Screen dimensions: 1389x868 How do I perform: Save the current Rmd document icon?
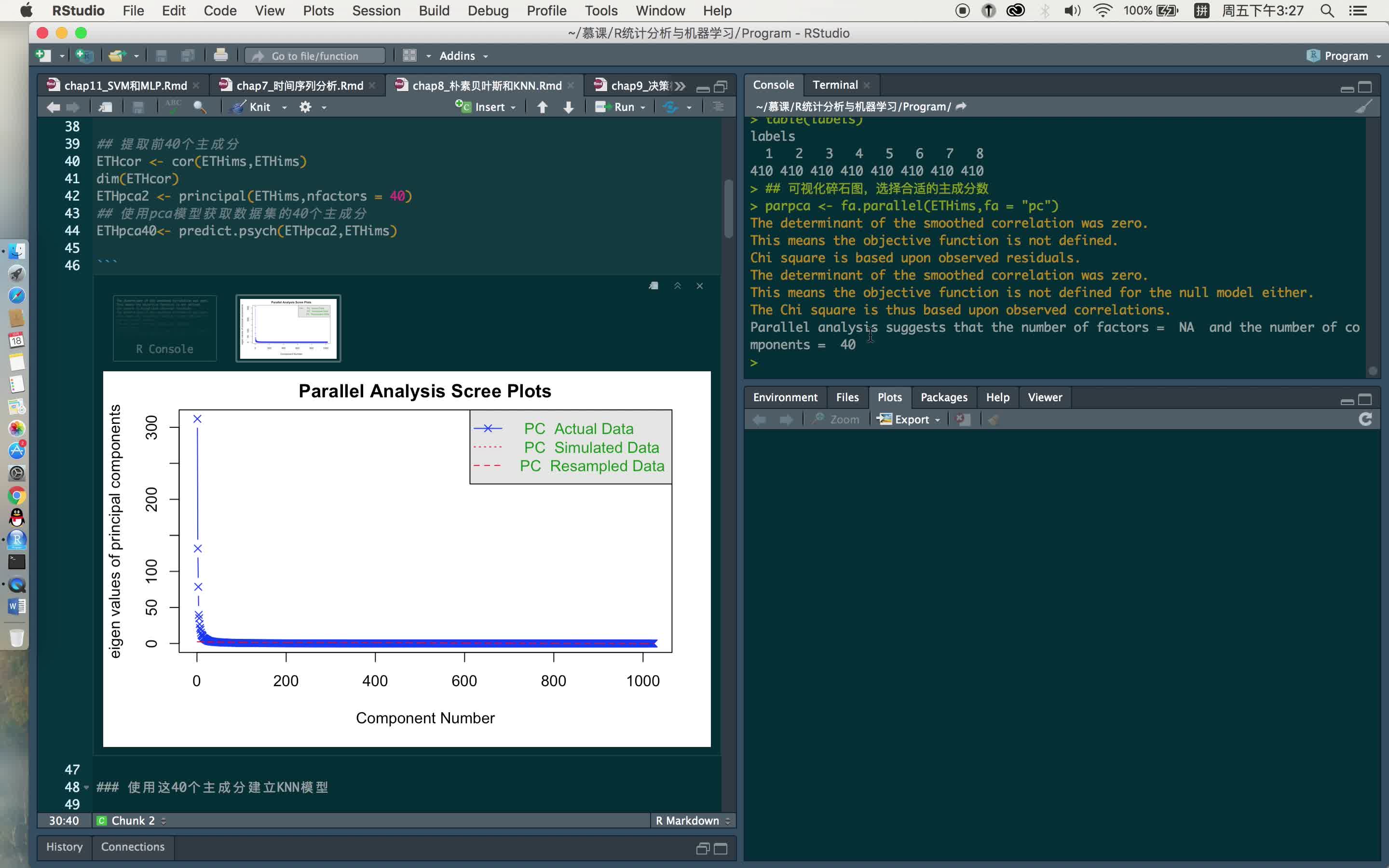click(x=138, y=108)
